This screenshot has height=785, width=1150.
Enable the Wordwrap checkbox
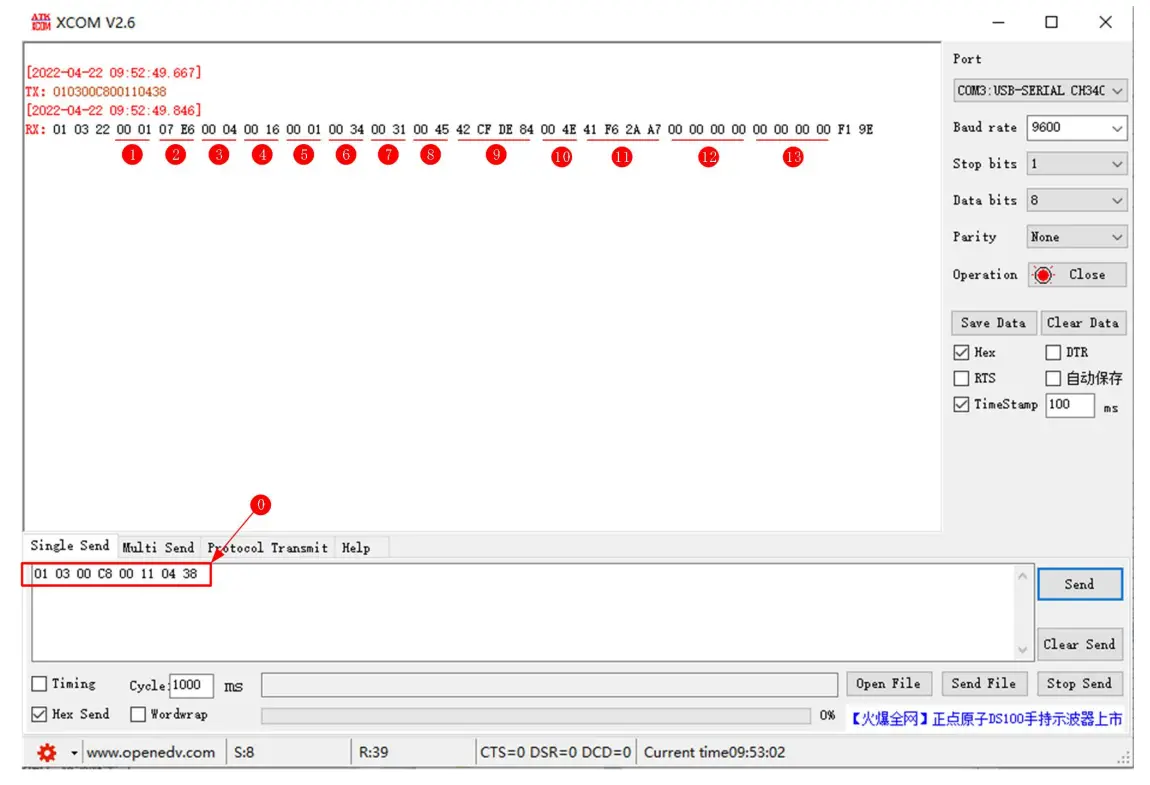[x=138, y=714]
